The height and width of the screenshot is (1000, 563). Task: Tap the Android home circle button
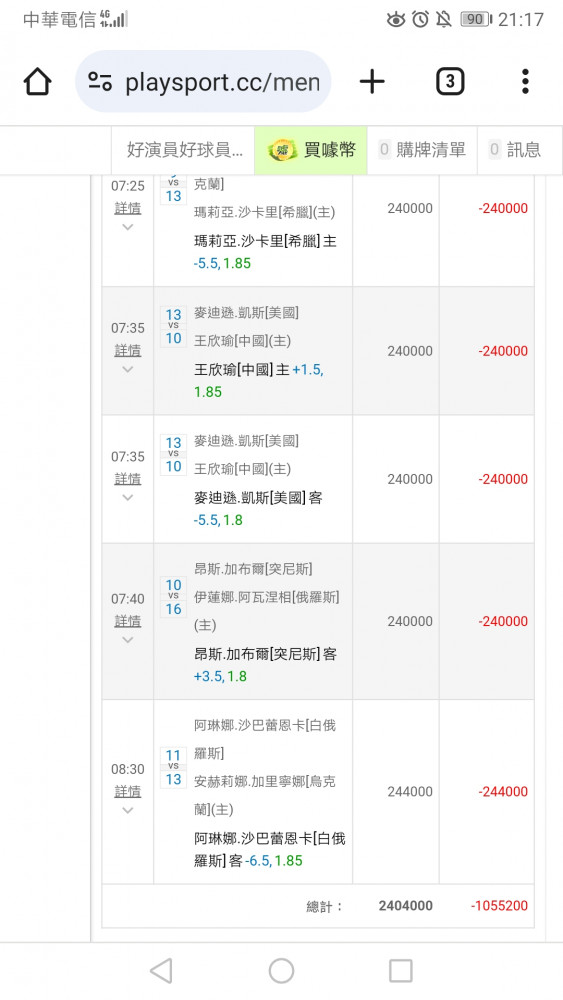[x=281, y=971]
